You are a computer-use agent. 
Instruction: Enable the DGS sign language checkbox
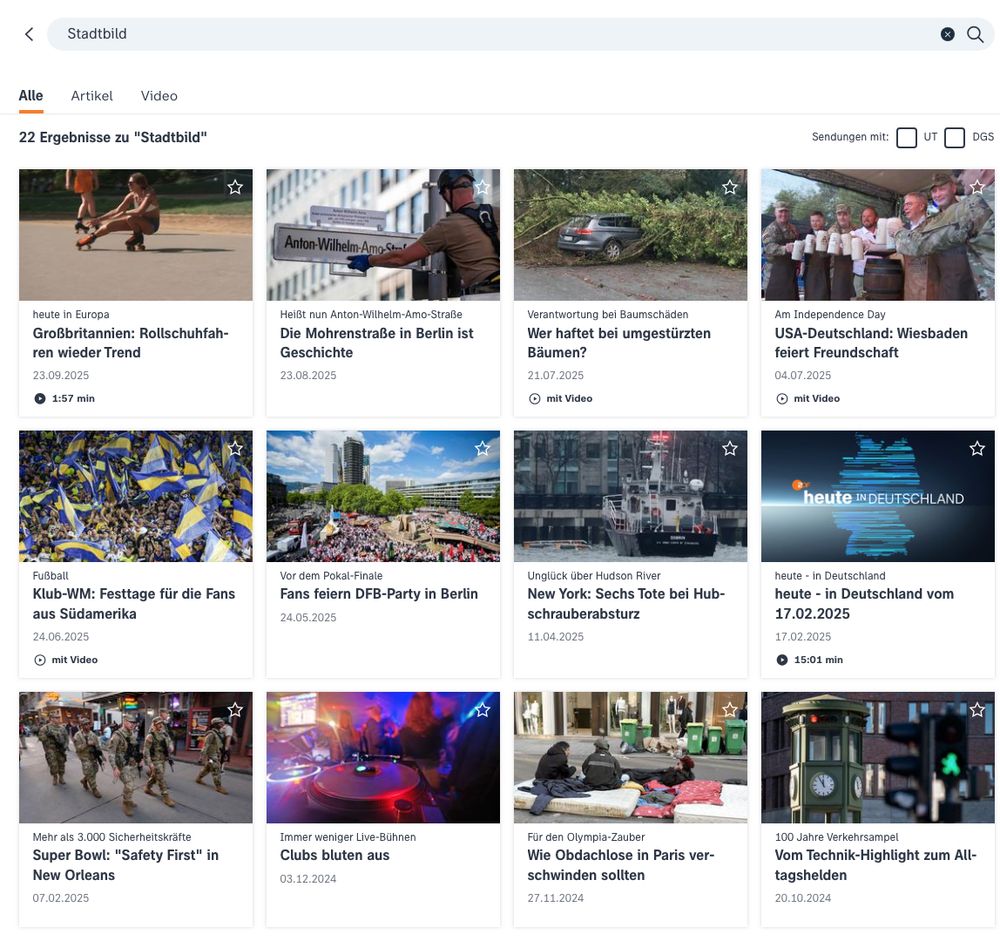[954, 137]
